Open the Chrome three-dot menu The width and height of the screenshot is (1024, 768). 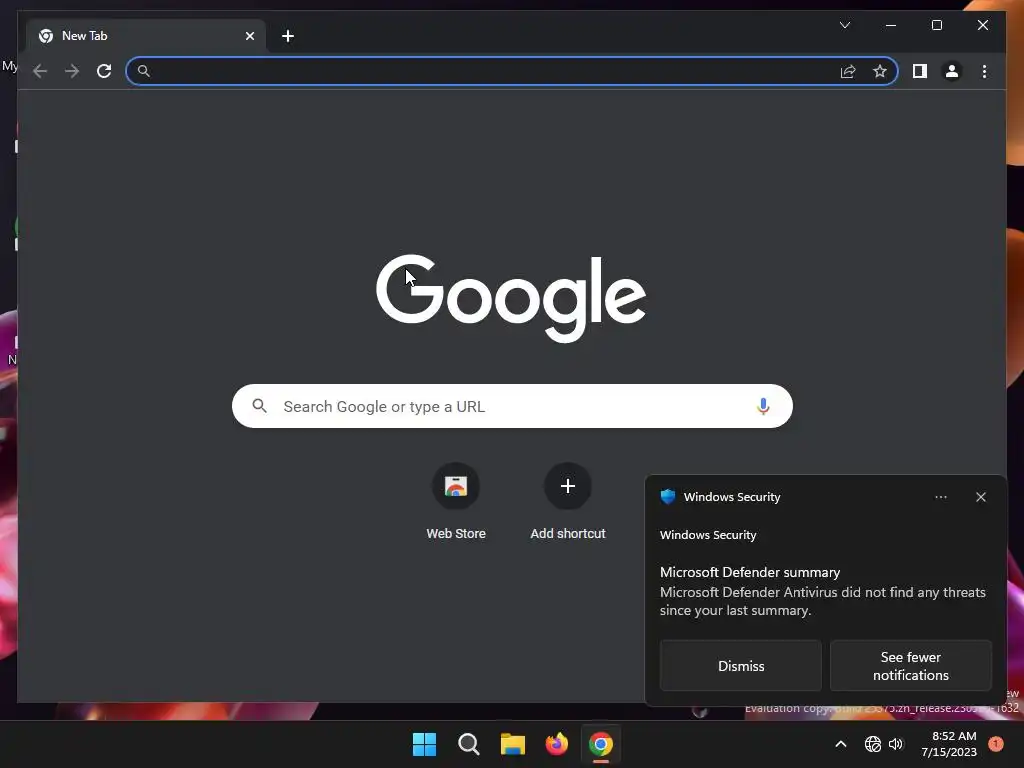coord(984,71)
